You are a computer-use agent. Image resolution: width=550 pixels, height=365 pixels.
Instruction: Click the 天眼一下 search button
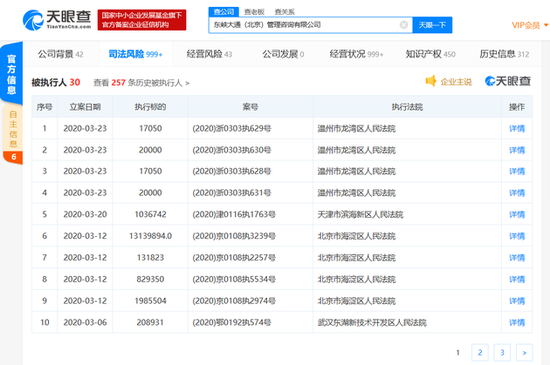(432, 25)
